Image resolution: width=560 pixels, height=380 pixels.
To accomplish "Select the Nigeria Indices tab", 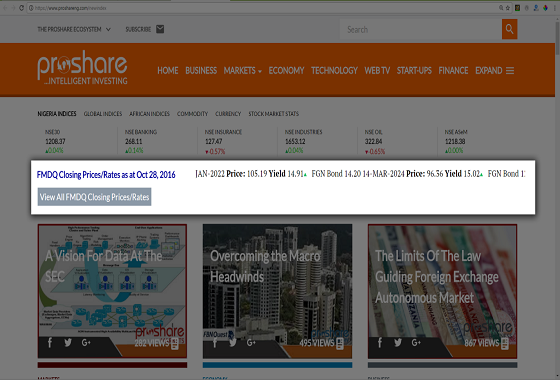I will coord(57,114).
